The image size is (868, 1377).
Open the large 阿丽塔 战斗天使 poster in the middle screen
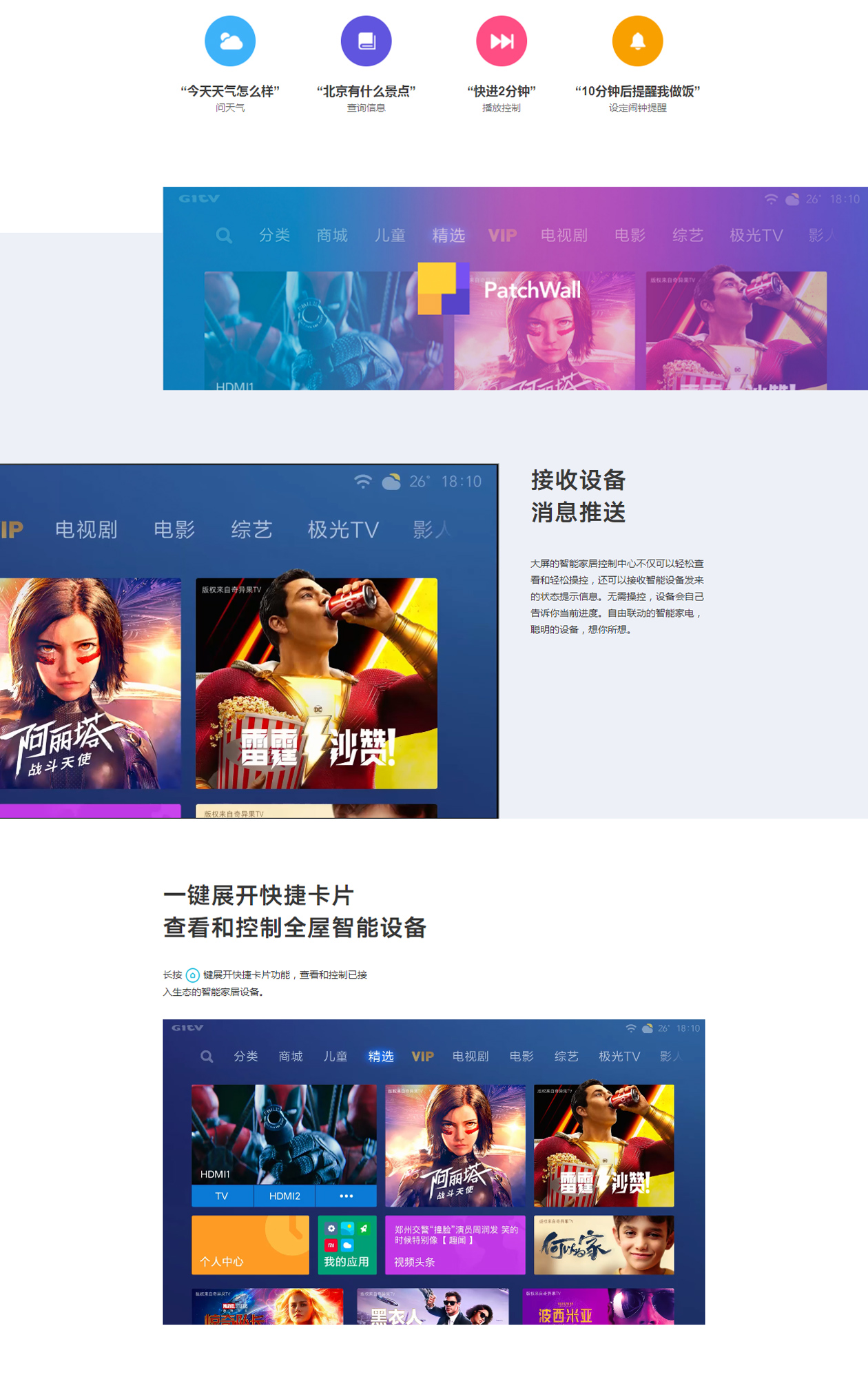(90, 683)
